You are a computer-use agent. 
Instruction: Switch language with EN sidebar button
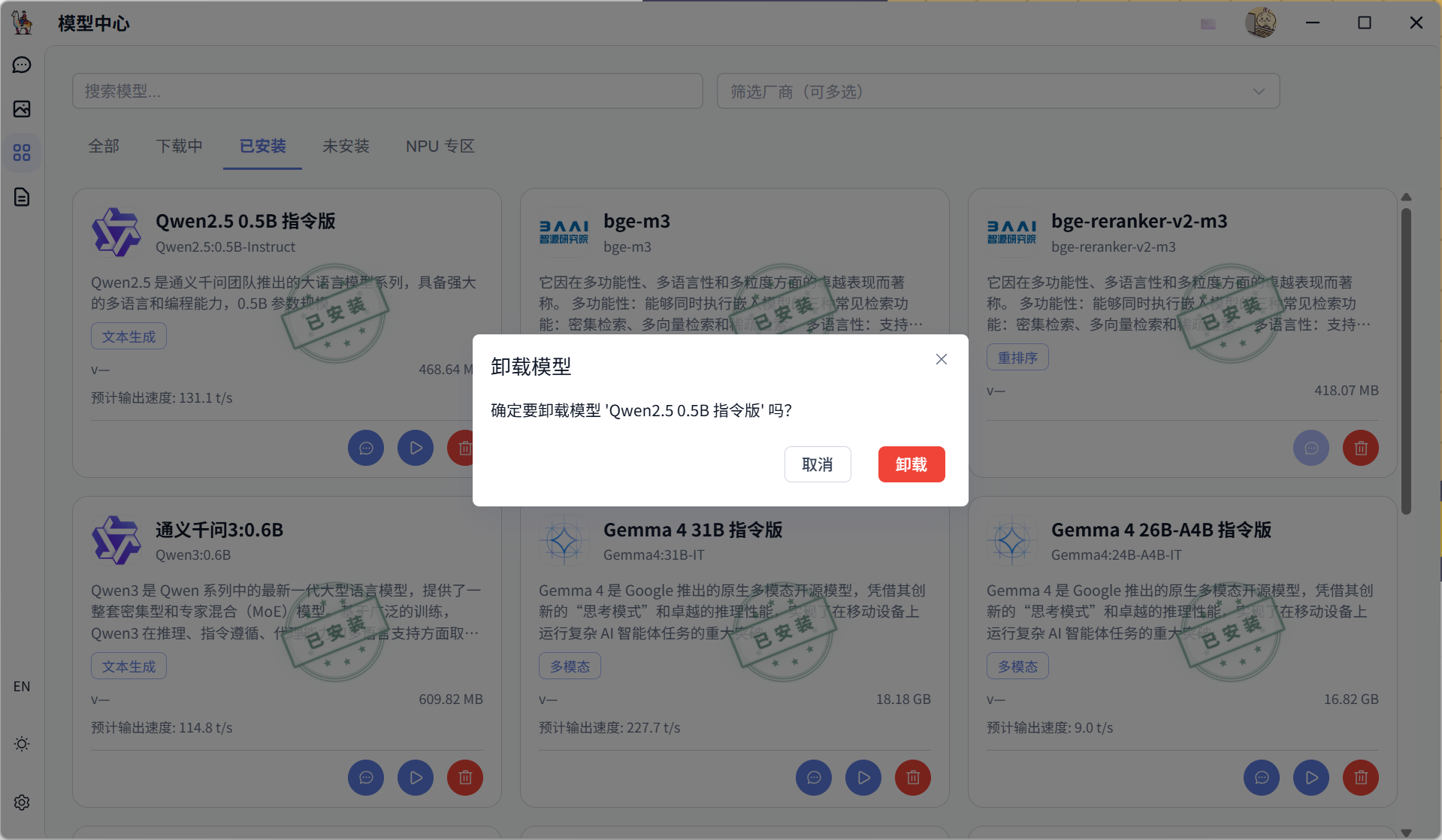point(22,686)
